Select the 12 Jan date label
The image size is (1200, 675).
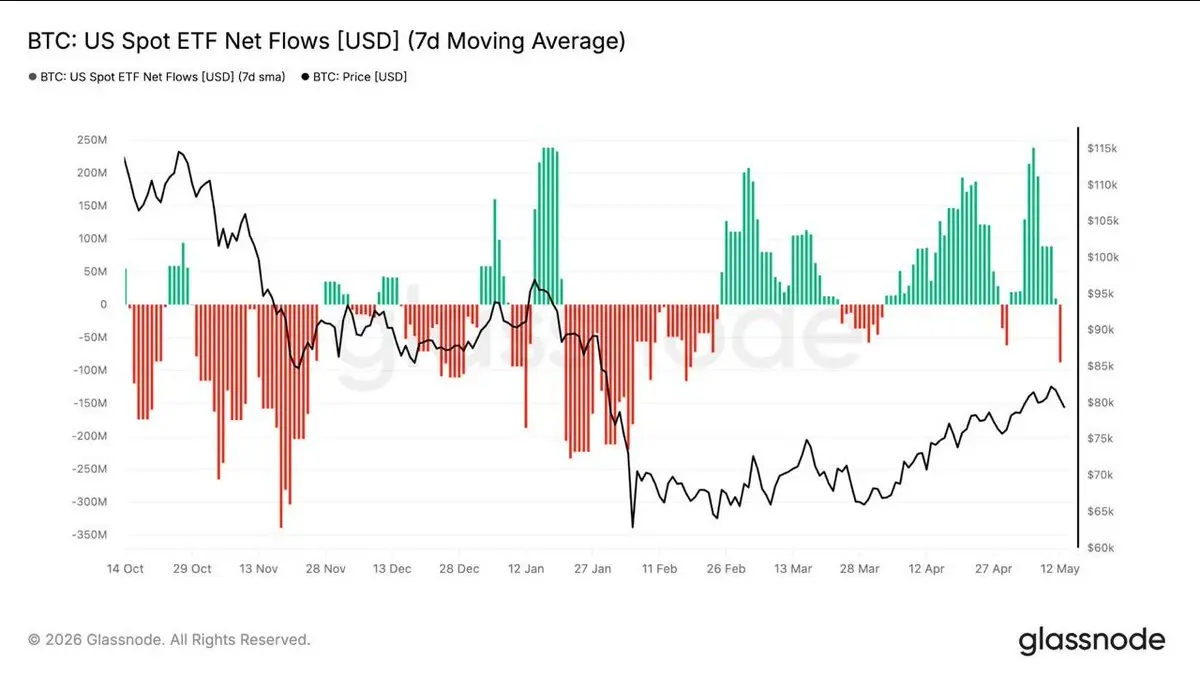[x=526, y=568]
